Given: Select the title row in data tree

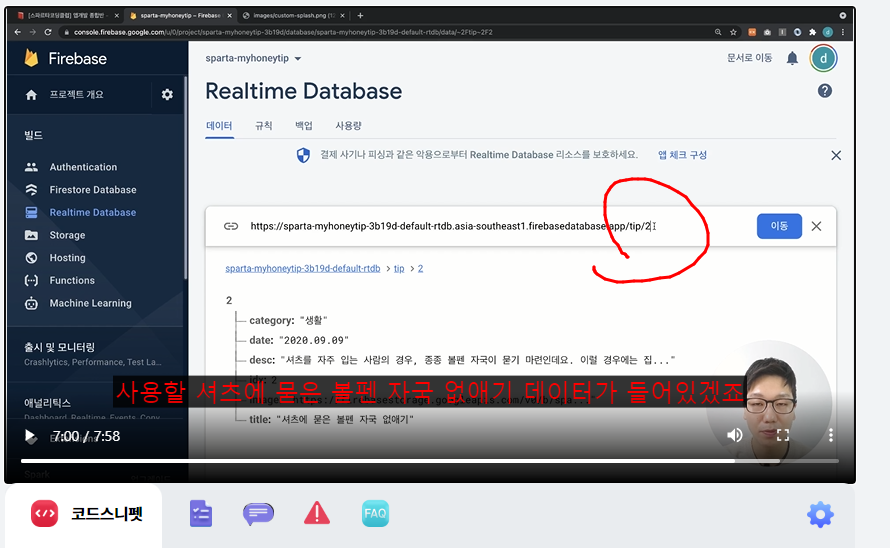Looking at the screenshot, I should tap(331, 420).
